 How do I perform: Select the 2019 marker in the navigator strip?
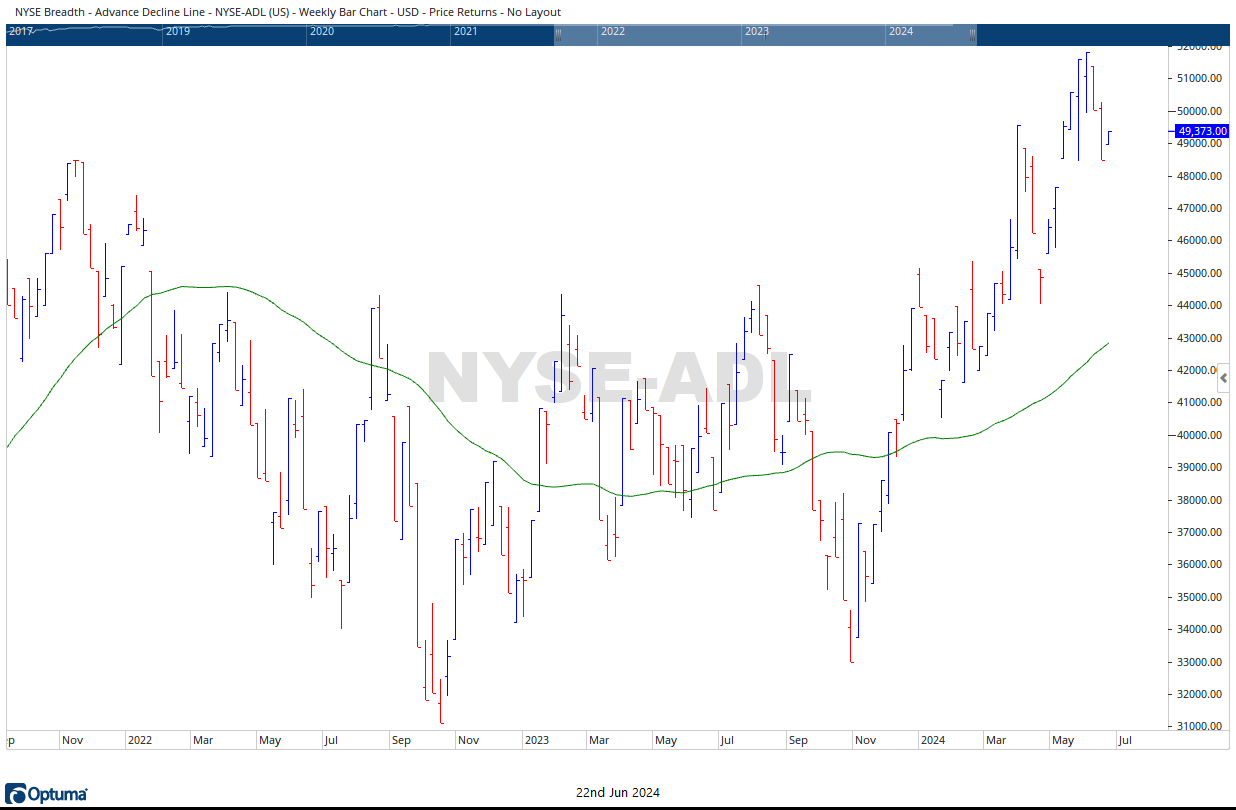coord(179,31)
